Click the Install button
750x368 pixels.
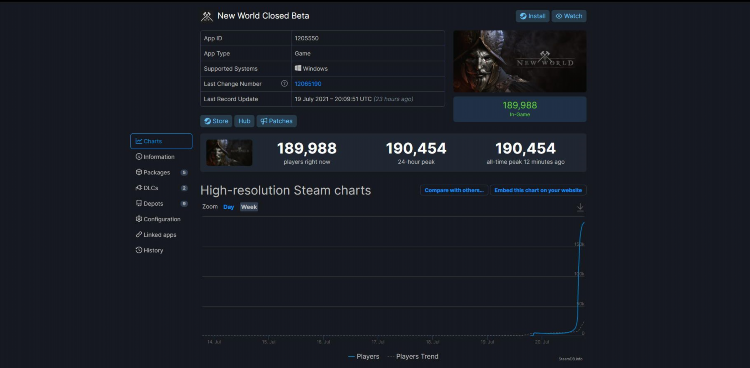point(532,16)
